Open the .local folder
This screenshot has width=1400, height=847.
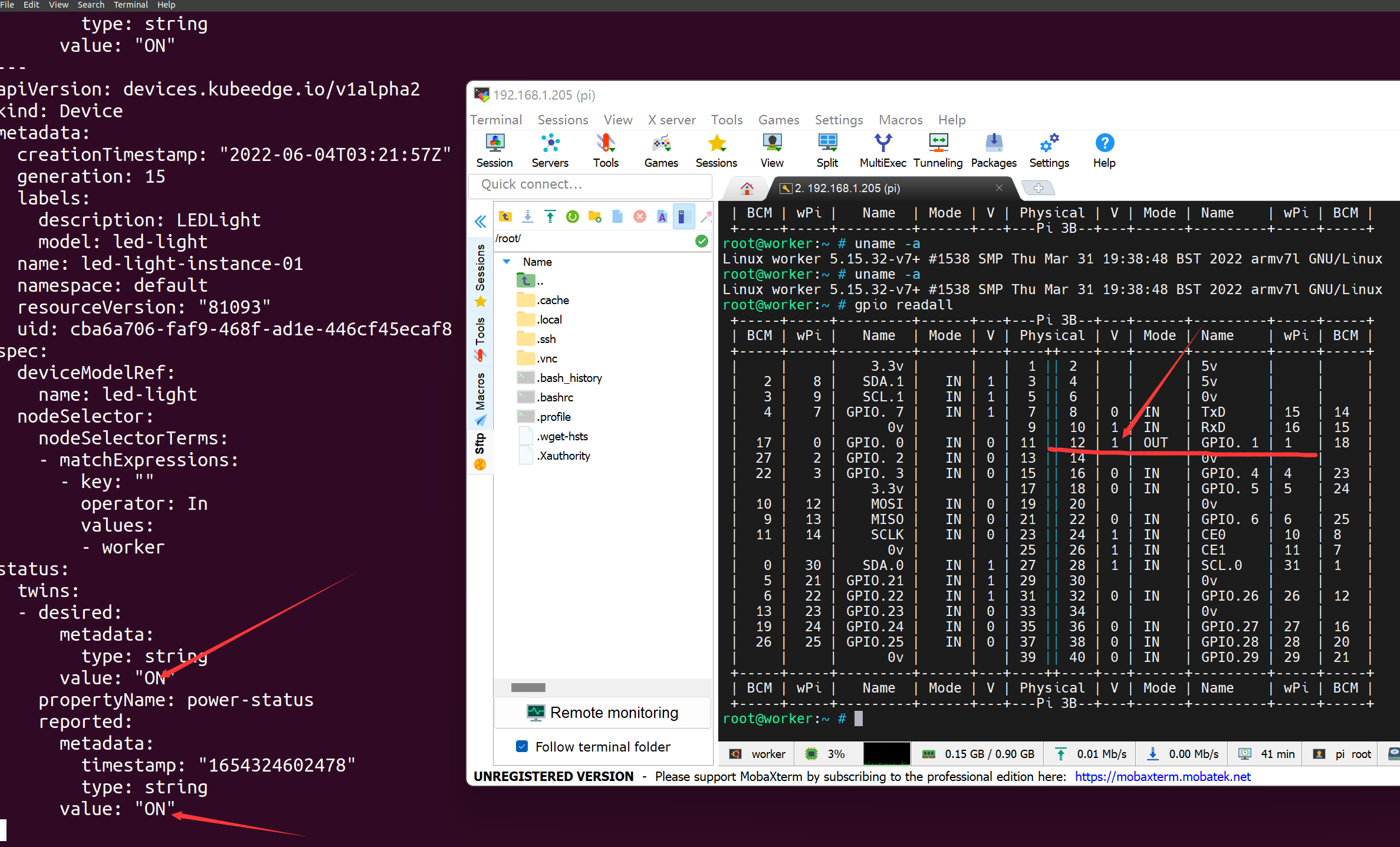click(x=539, y=319)
